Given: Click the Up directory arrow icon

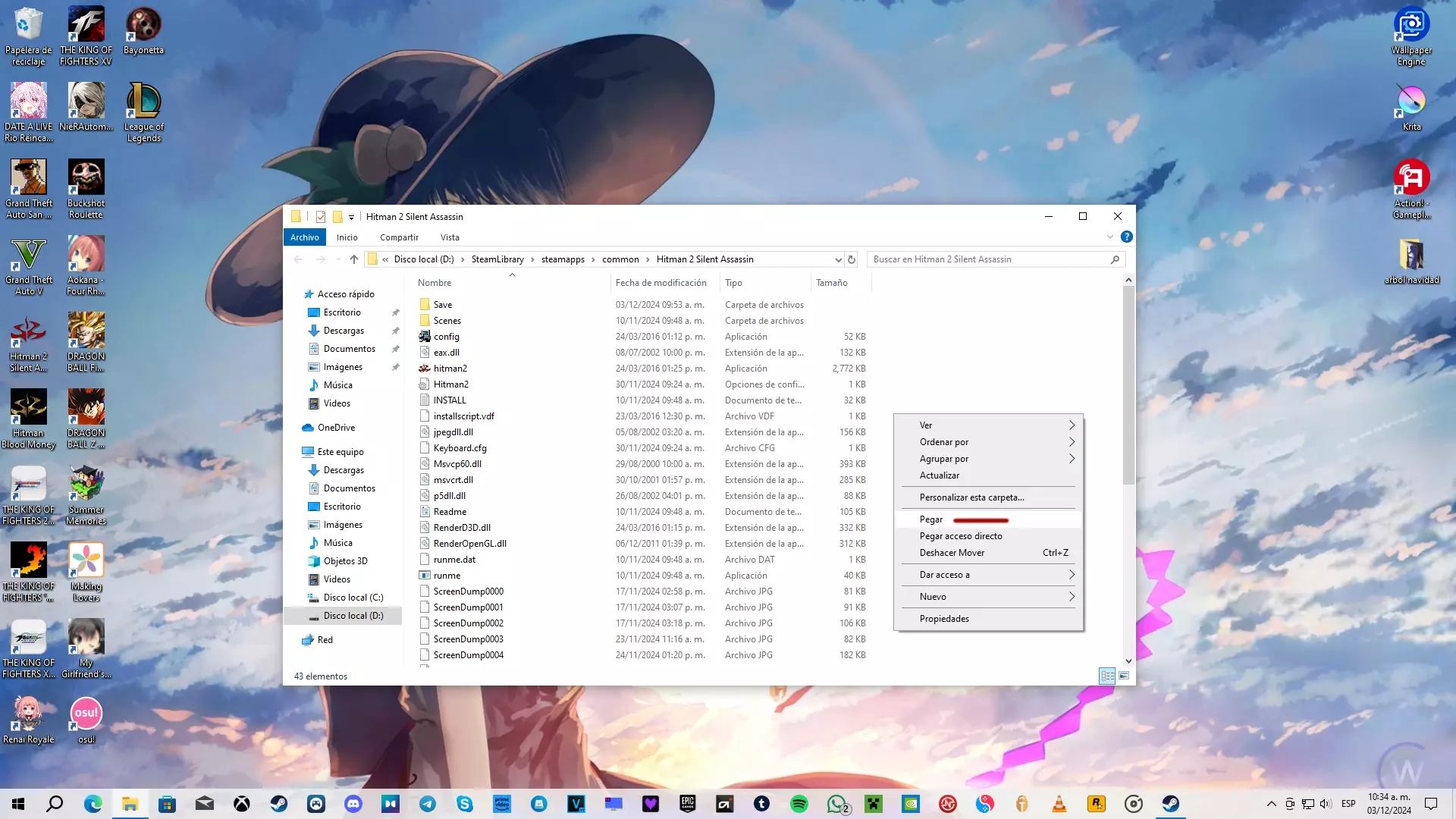Looking at the screenshot, I should (353, 259).
